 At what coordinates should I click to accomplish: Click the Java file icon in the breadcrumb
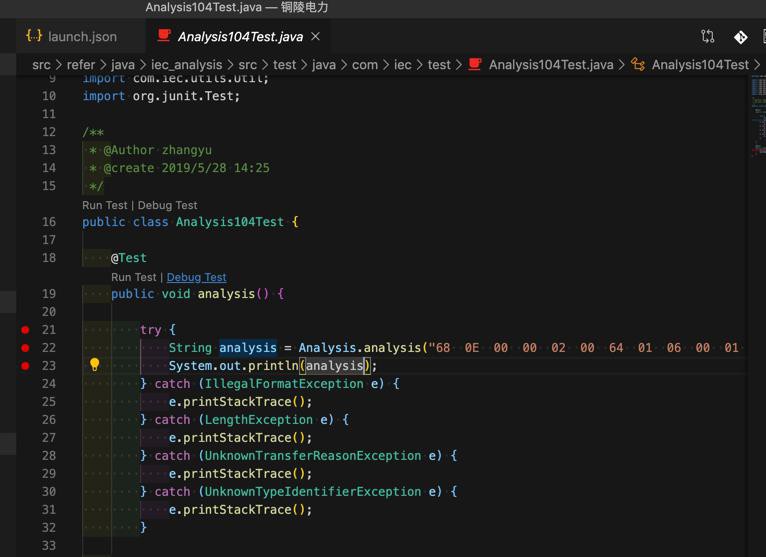click(475, 64)
